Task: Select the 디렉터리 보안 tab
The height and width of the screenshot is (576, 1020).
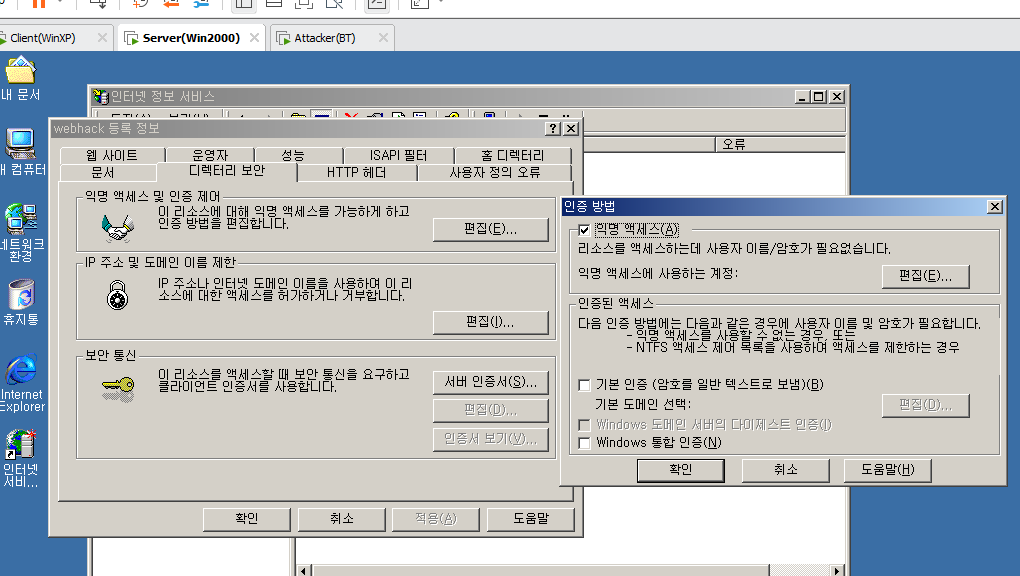Action: tap(226, 171)
